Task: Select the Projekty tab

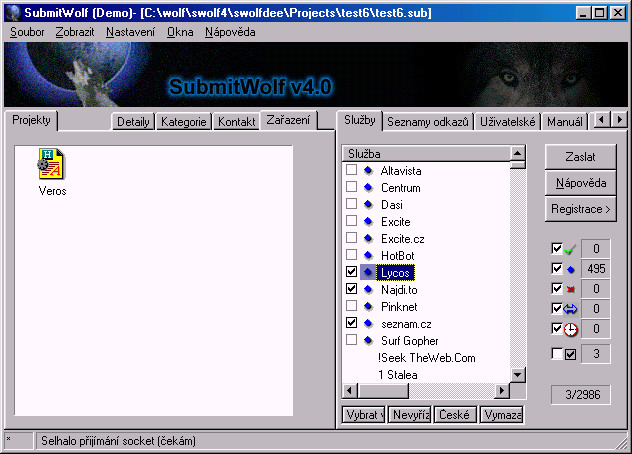Action: pyautogui.click(x=31, y=120)
